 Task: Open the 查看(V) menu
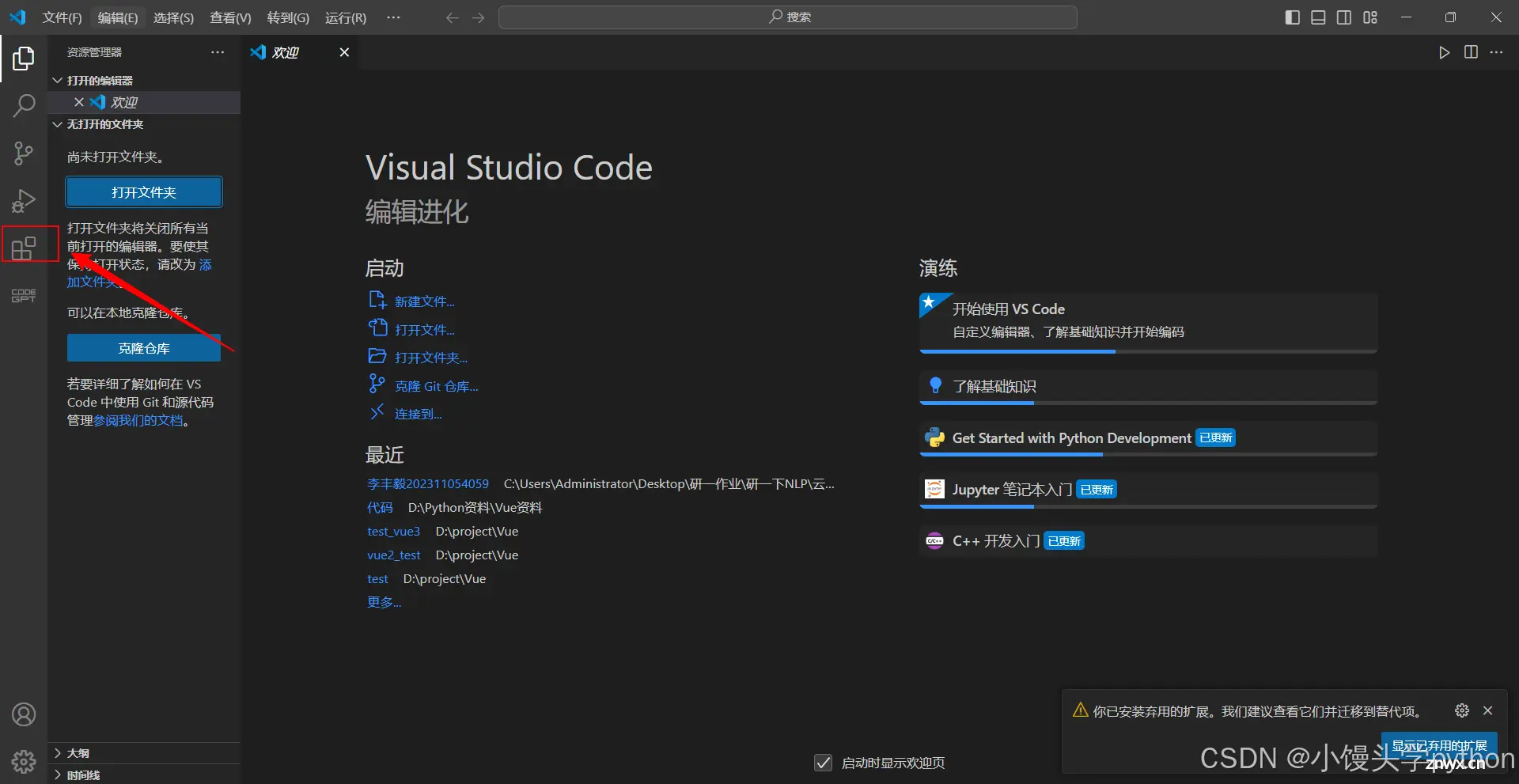(x=230, y=17)
